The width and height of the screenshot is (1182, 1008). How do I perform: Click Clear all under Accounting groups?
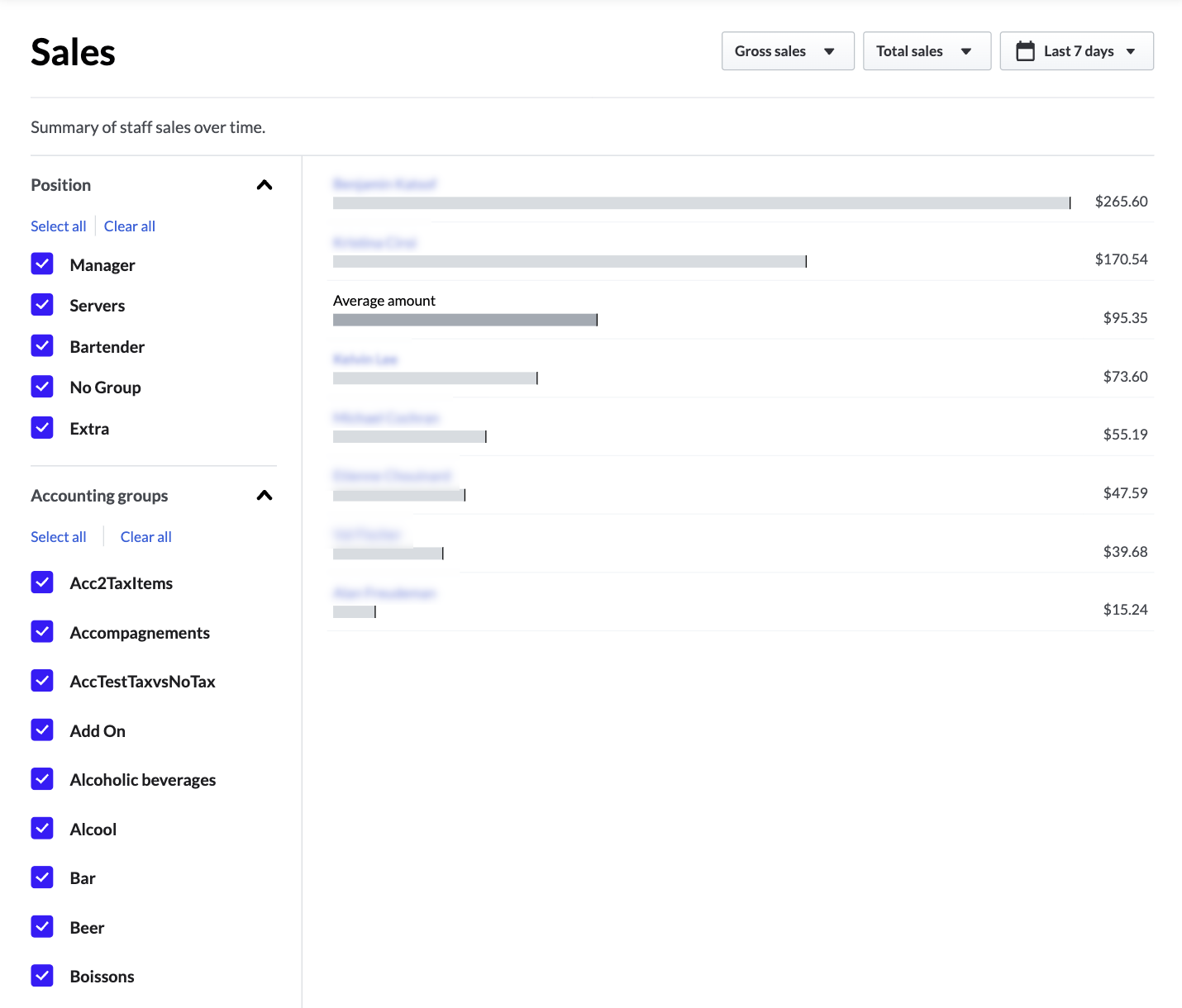pyautogui.click(x=146, y=537)
